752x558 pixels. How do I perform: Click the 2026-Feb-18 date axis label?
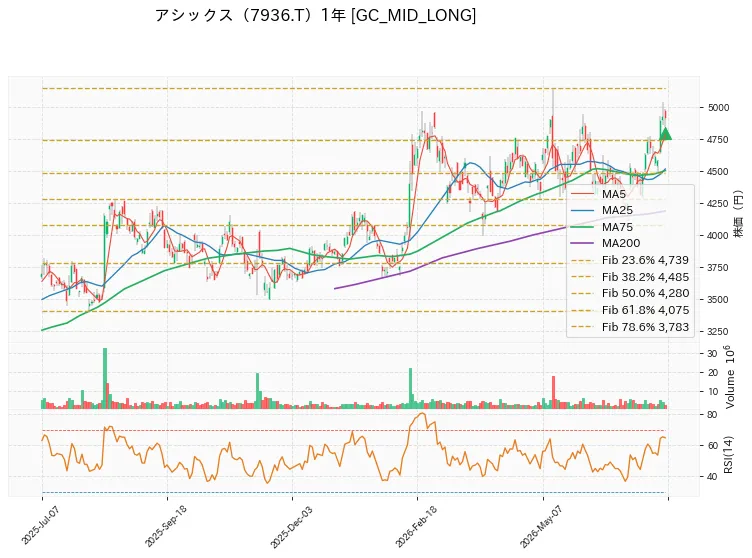coord(416,526)
